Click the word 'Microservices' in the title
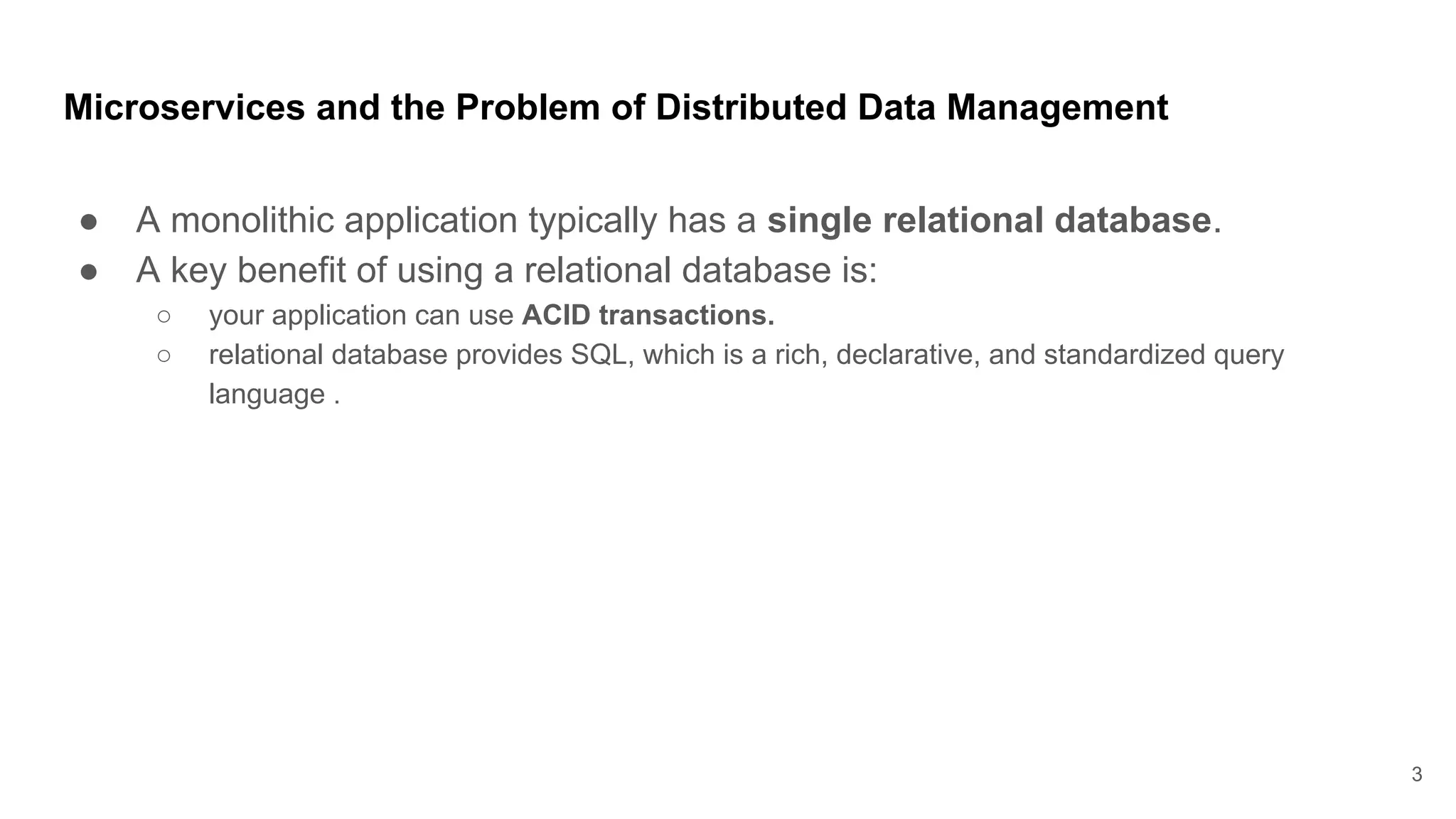1456x819 pixels. tap(184, 108)
